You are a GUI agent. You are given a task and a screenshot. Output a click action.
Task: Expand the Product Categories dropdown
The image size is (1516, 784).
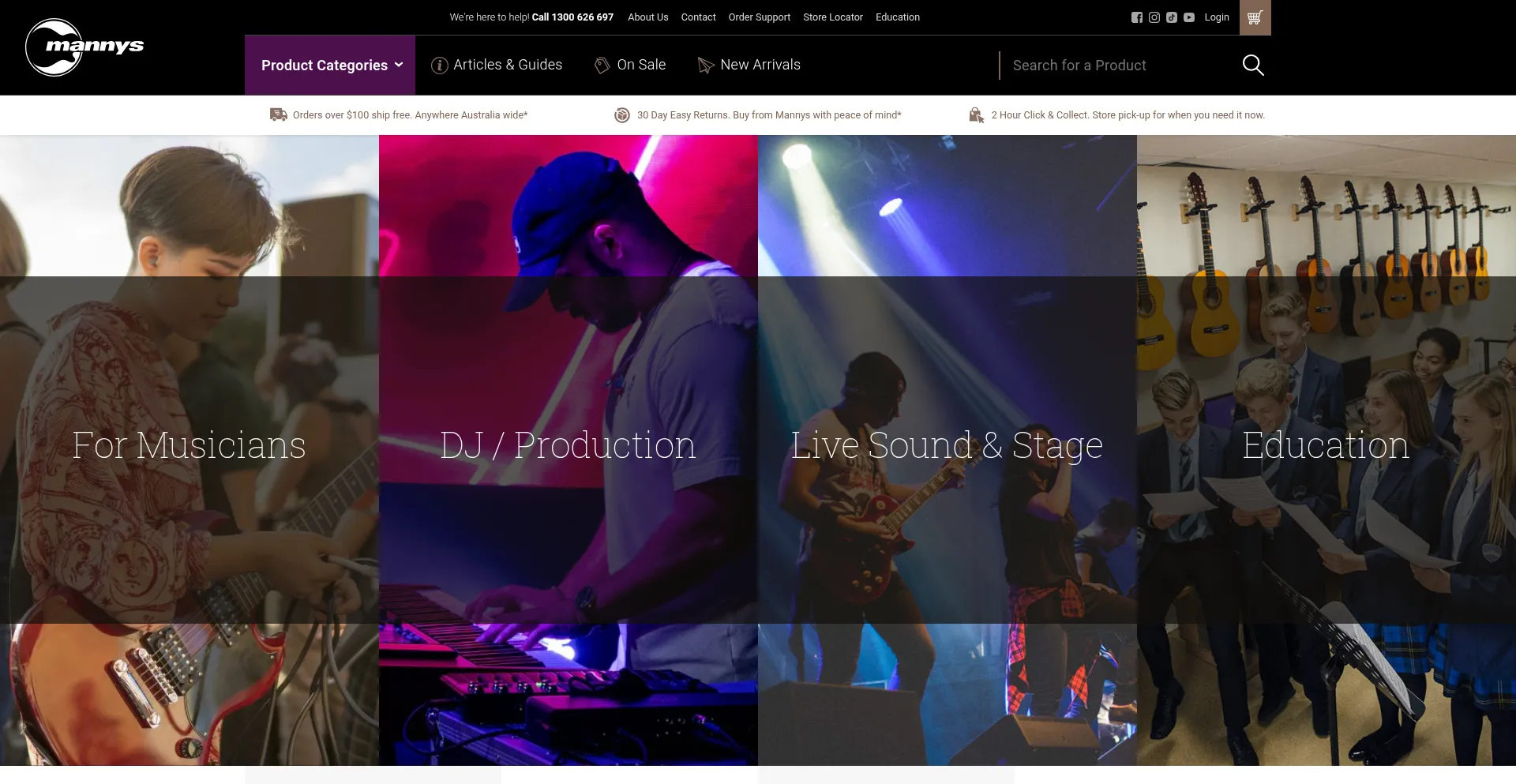pyautogui.click(x=330, y=66)
